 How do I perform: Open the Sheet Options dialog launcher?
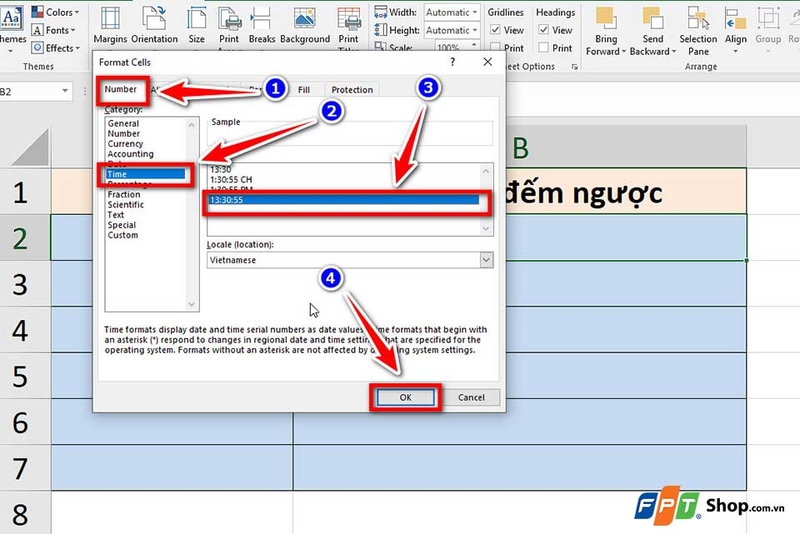coord(574,67)
